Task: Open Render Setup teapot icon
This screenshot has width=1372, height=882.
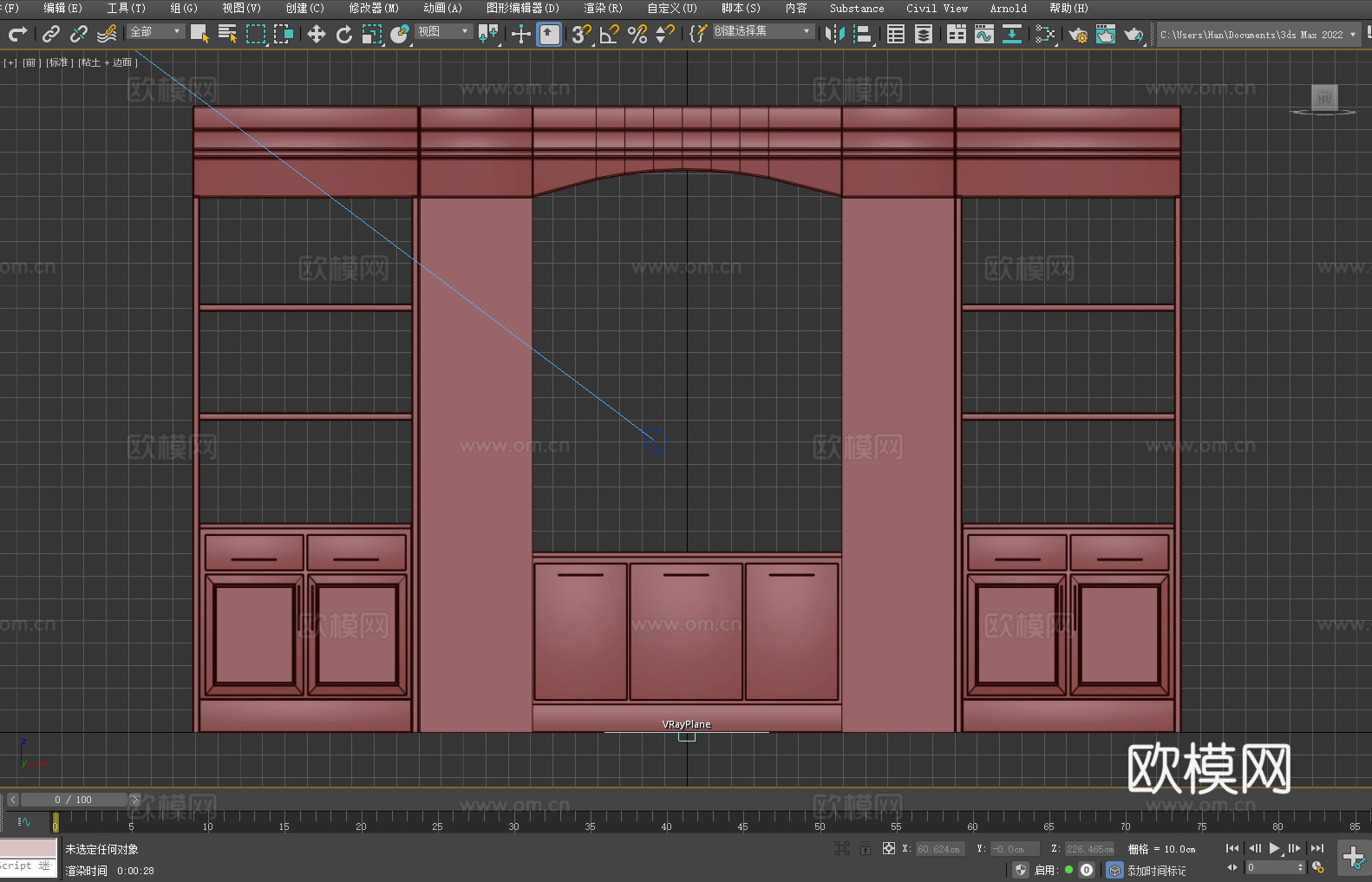Action: point(1078,34)
